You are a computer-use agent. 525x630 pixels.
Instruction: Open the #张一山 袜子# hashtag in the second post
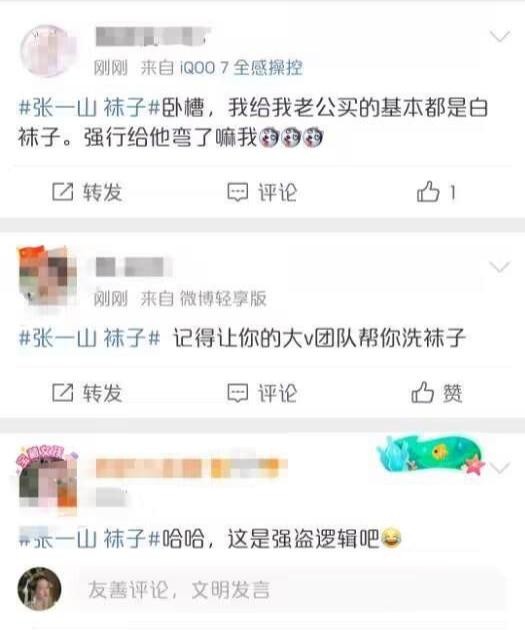[90, 338]
